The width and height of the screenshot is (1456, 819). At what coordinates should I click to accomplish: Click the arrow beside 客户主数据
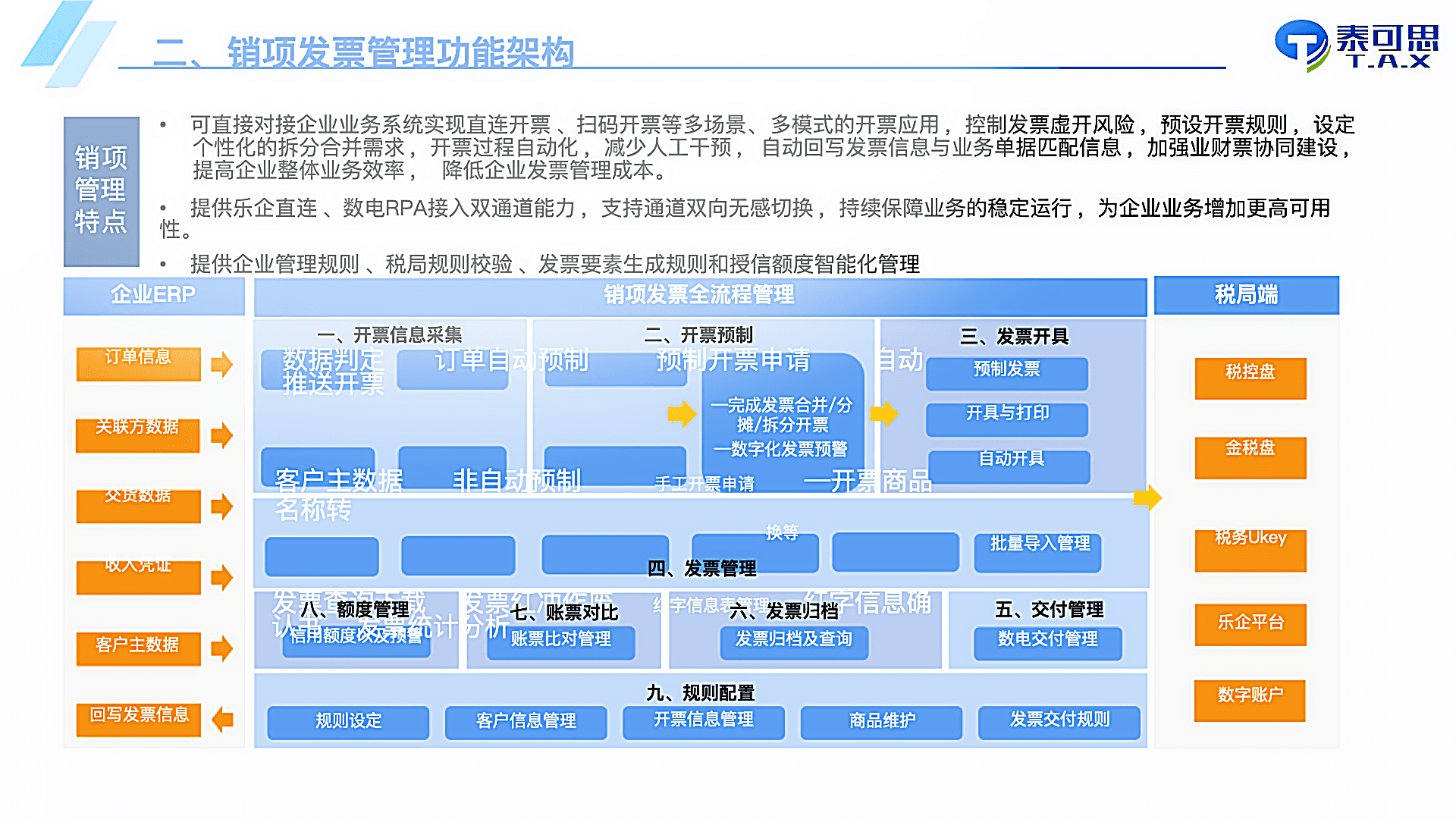click(x=222, y=648)
